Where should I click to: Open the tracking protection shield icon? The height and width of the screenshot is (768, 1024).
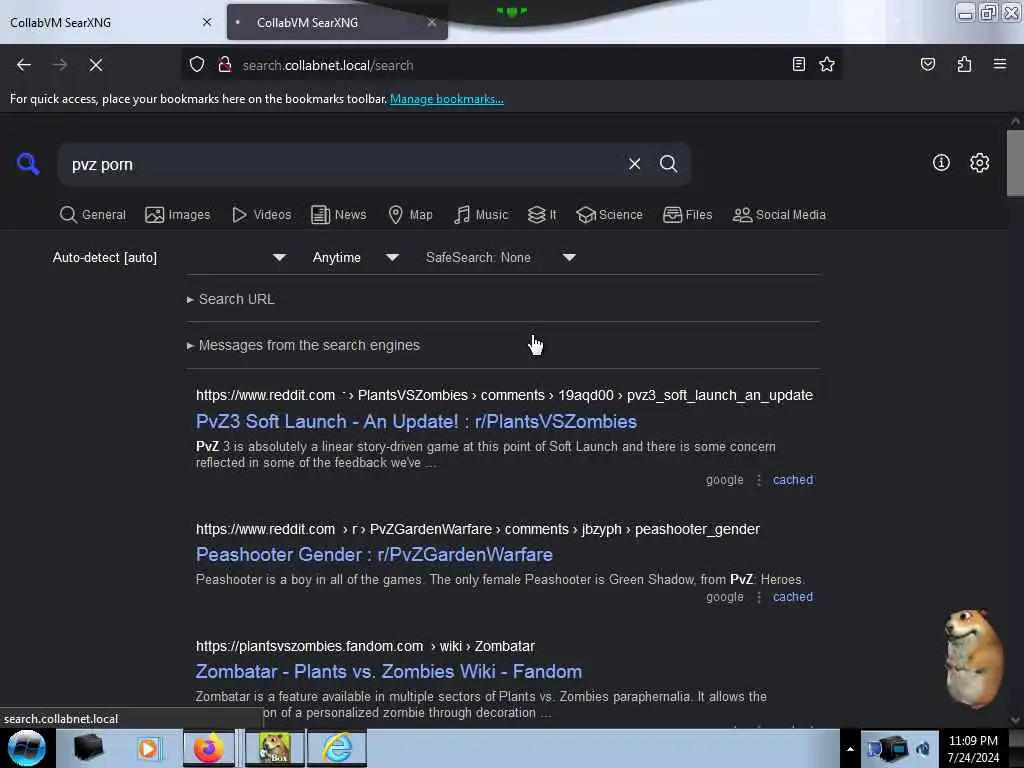tap(197, 65)
